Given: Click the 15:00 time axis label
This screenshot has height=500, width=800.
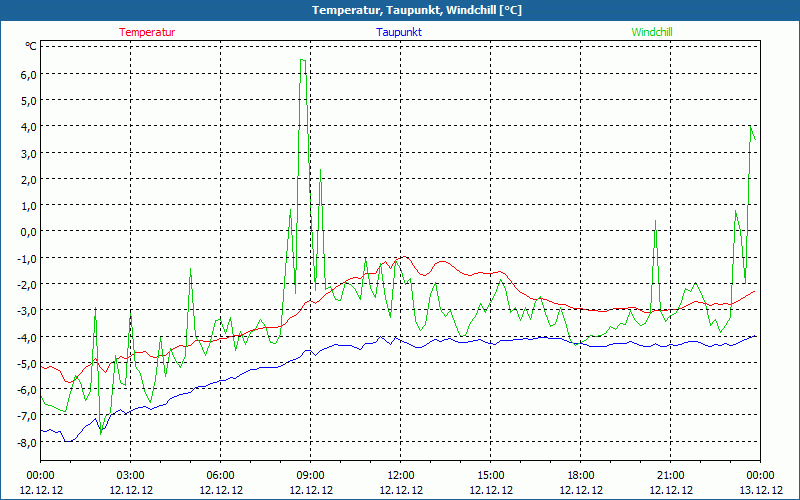Looking at the screenshot, I should 491,476.
